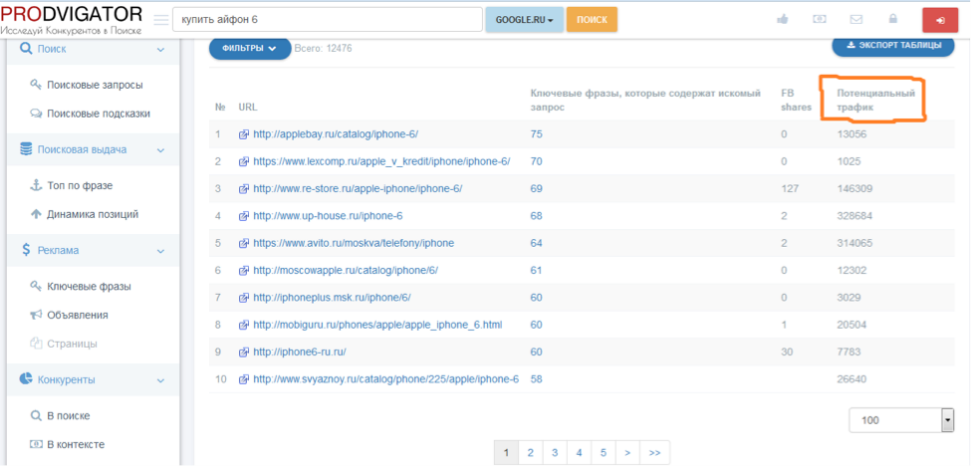Image resolution: width=971 pixels, height=466 pixels.
Task: Open the svyaznoy.ru catalog link
Action: coord(386,379)
